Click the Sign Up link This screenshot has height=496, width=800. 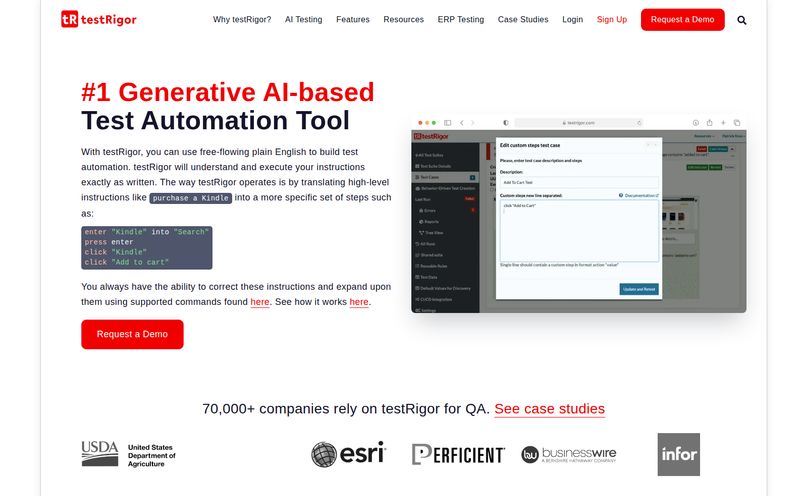click(x=612, y=19)
